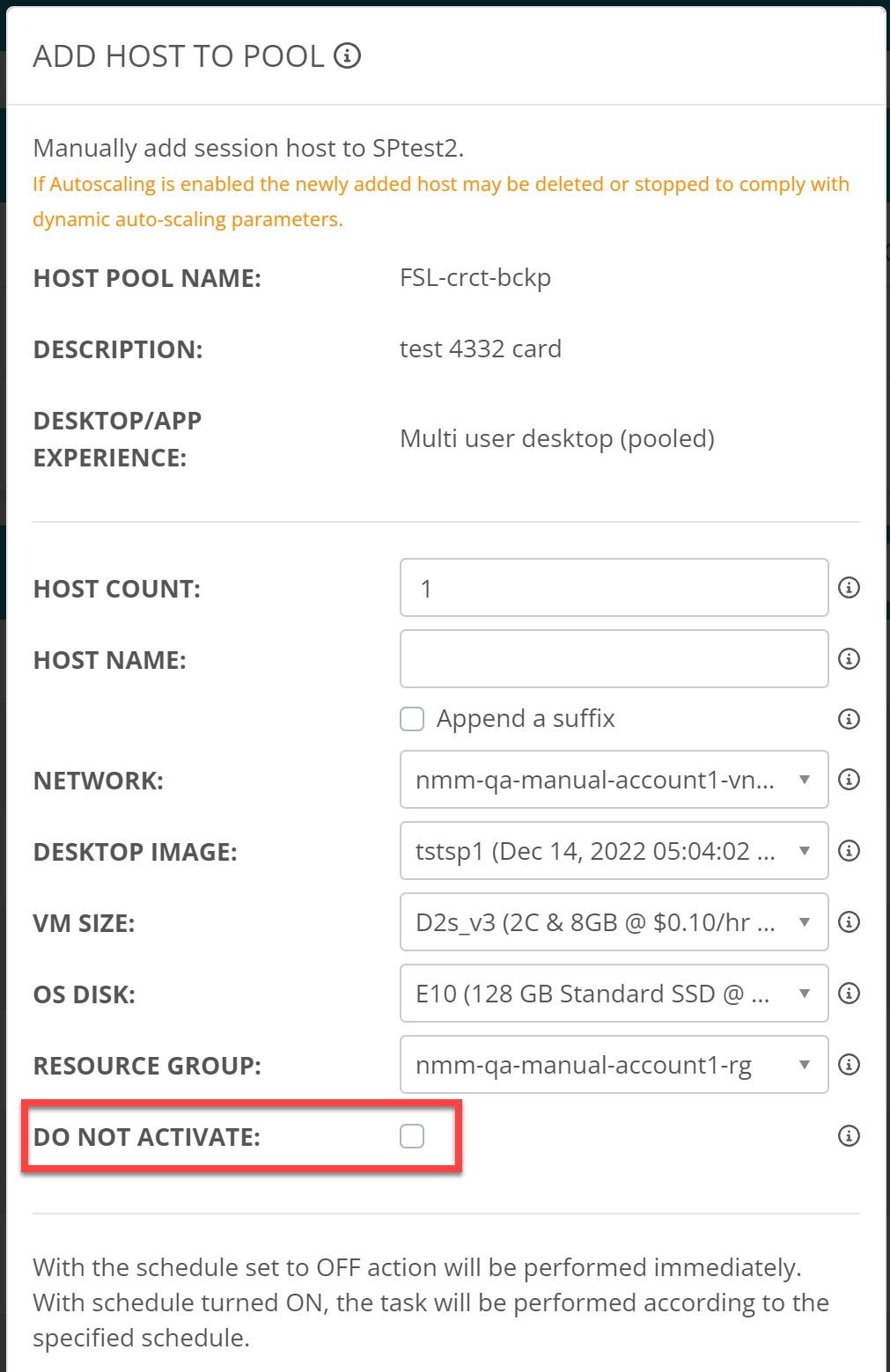Click info icon next to Append a suffix
Viewport: 890px width, 1372px height.
pos(849,719)
